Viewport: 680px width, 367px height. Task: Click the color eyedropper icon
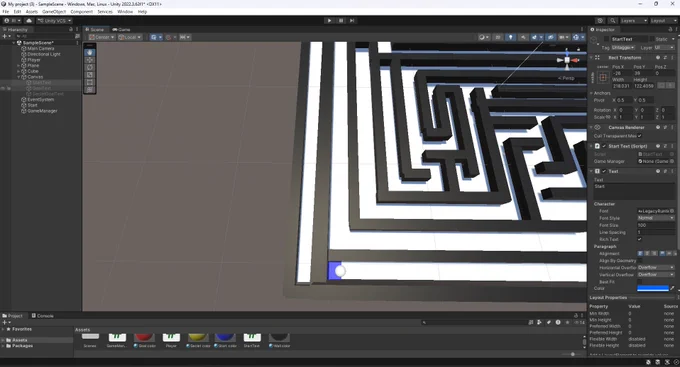coord(672,288)
